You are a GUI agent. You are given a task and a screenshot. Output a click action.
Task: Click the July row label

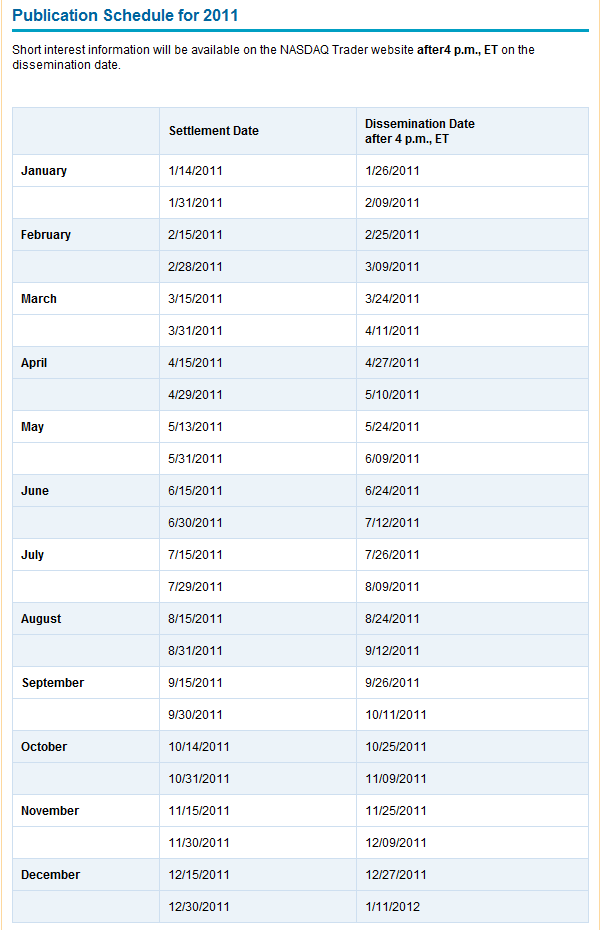pyautogui.click(x=32, y=555)
